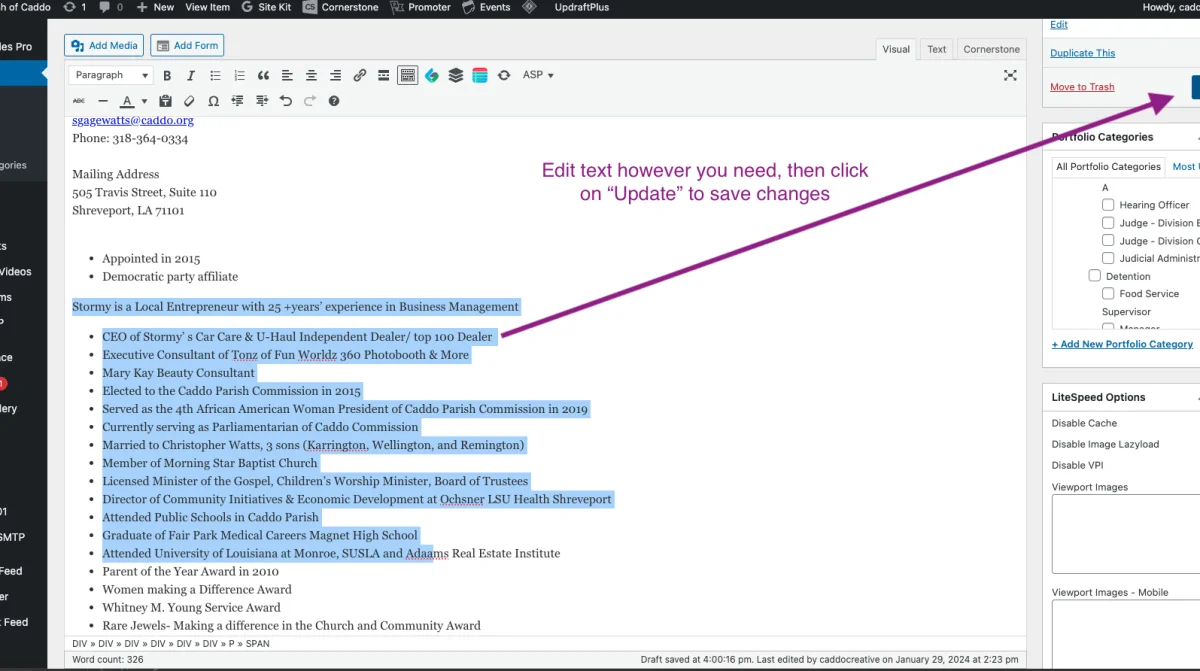Screen dimensions: 1200x671
Task: Toggle the bulleted list icon
Action: (x=215, y=75)
